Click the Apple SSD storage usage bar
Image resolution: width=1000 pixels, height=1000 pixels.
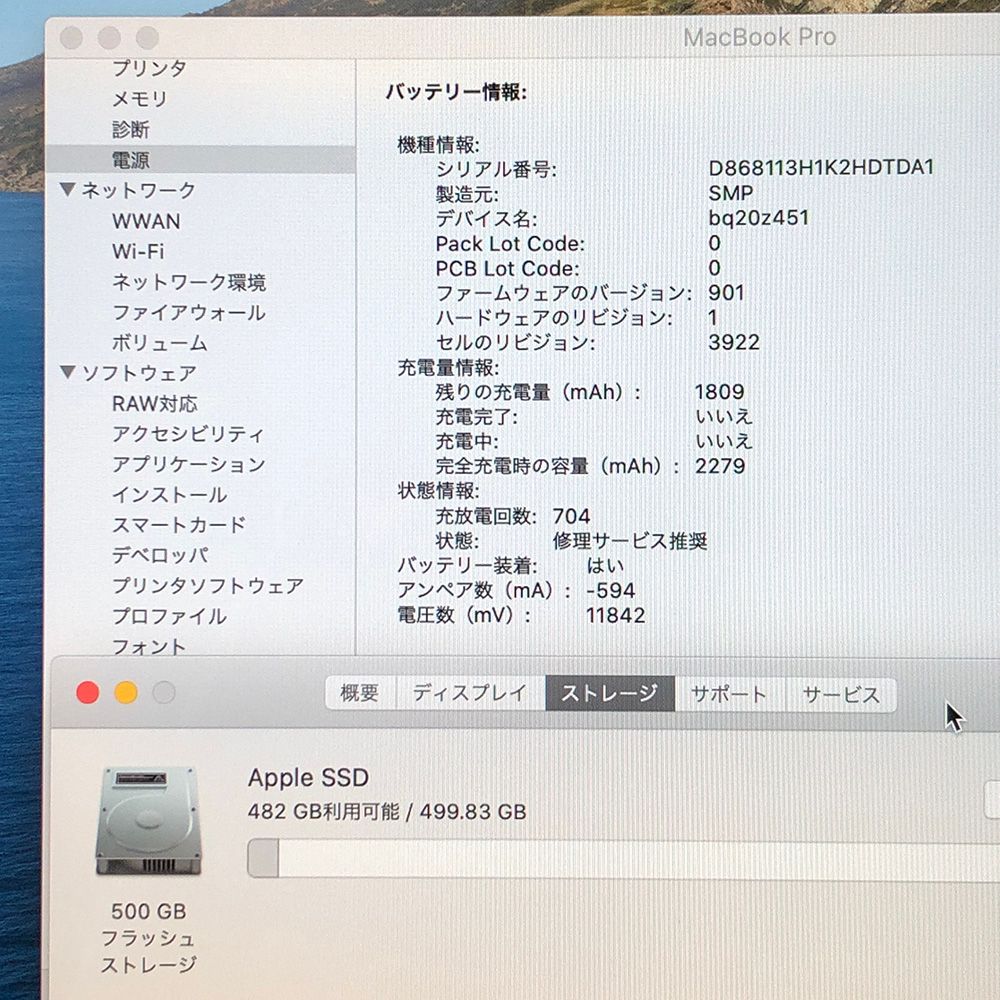click(x=623, y=858)
